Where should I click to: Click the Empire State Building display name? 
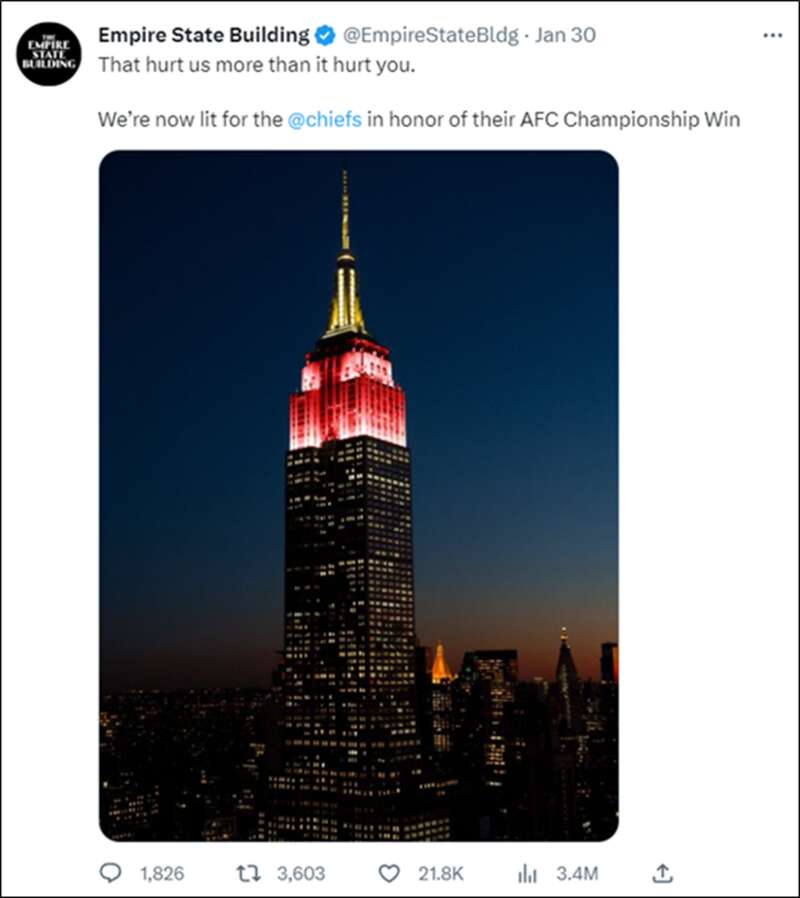pos(203,35)
